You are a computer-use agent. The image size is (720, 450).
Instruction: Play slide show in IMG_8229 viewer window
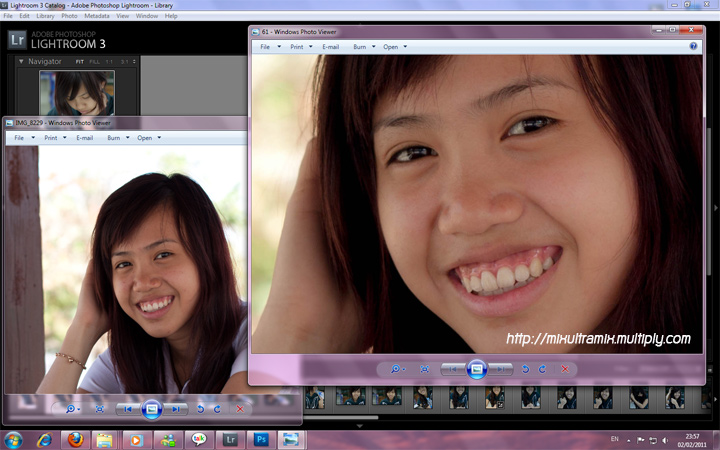152,409
